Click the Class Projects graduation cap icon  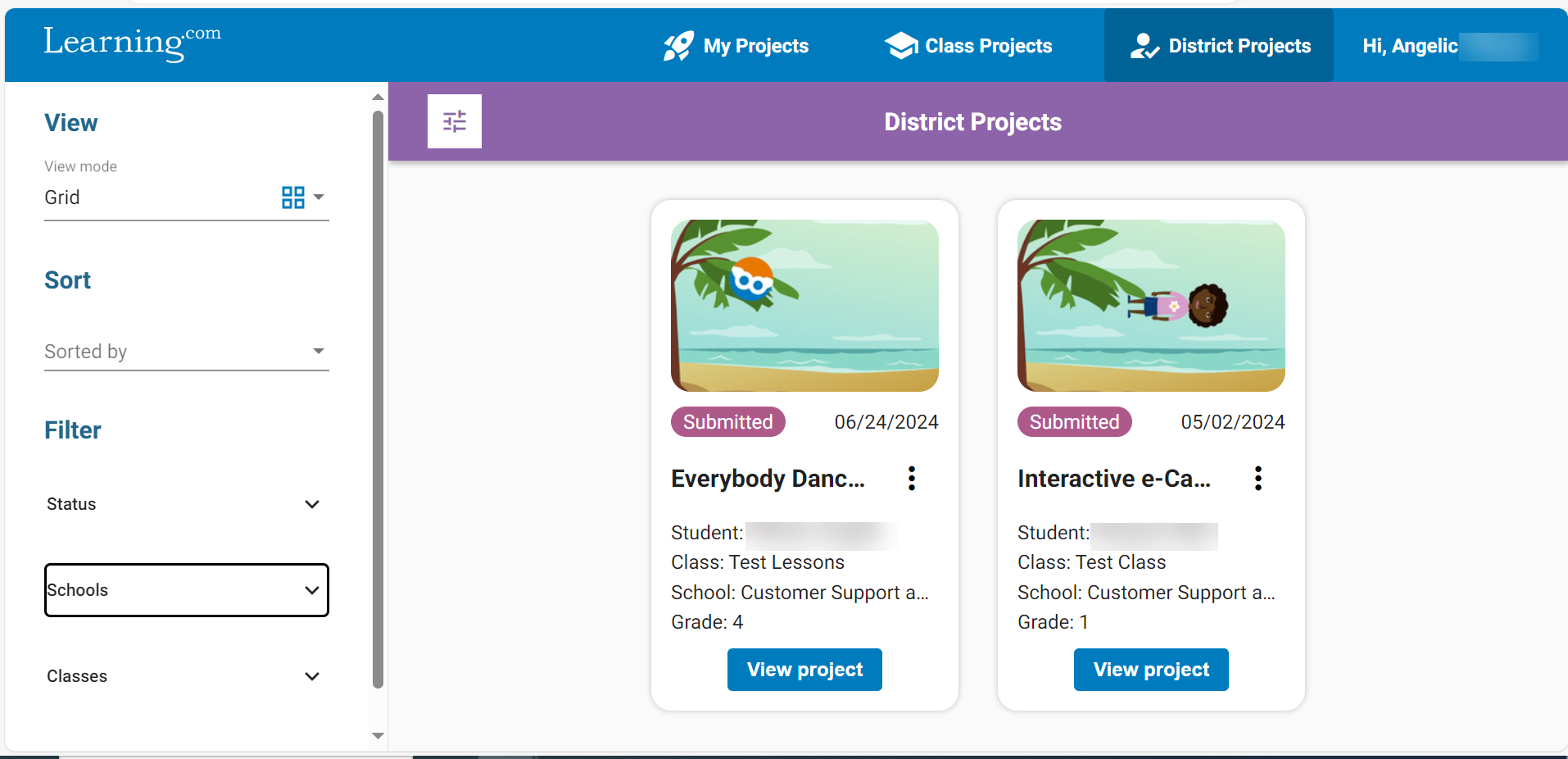click(900, 46)
